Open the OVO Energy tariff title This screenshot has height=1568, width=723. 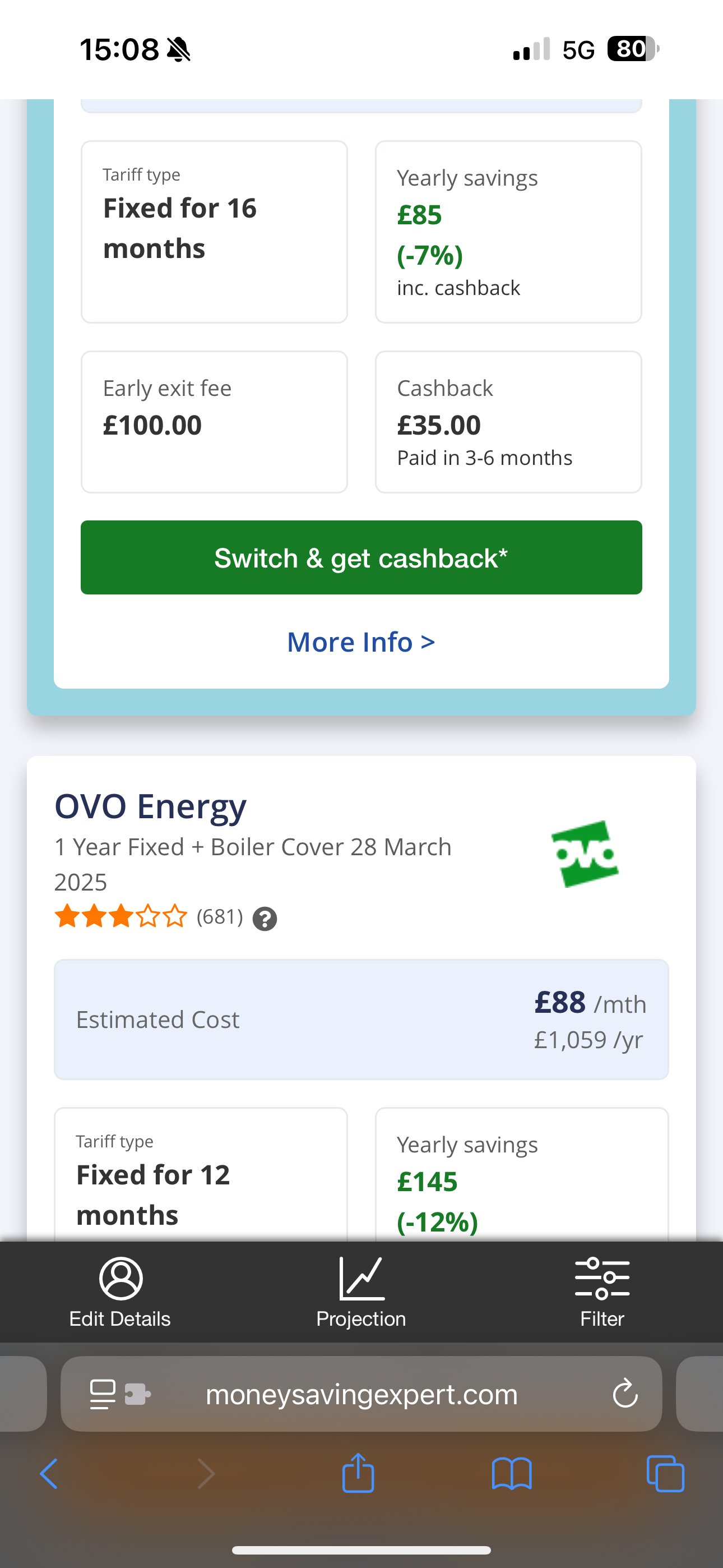[150, 806]
